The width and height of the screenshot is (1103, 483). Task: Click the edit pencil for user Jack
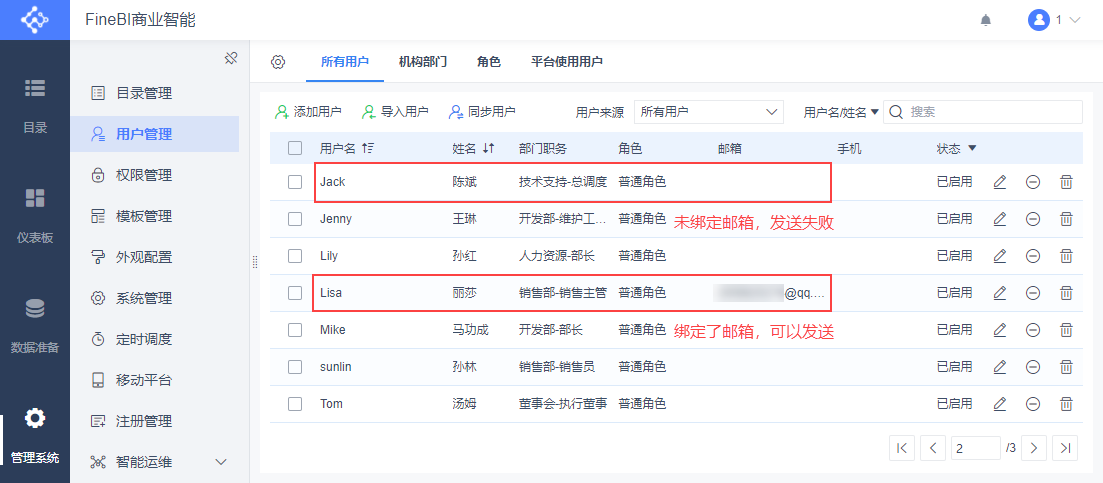pyautogui.click(x=999, y=182)
